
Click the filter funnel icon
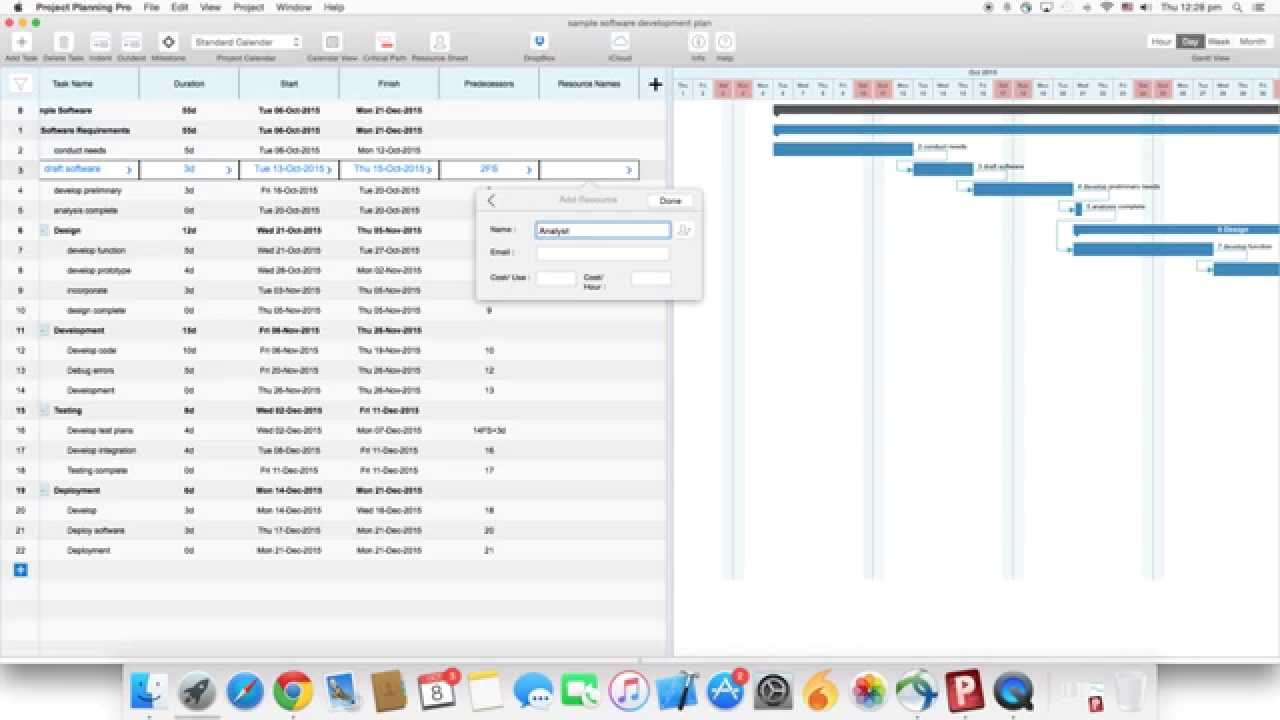pyautogui.click(x=20, y=84)
